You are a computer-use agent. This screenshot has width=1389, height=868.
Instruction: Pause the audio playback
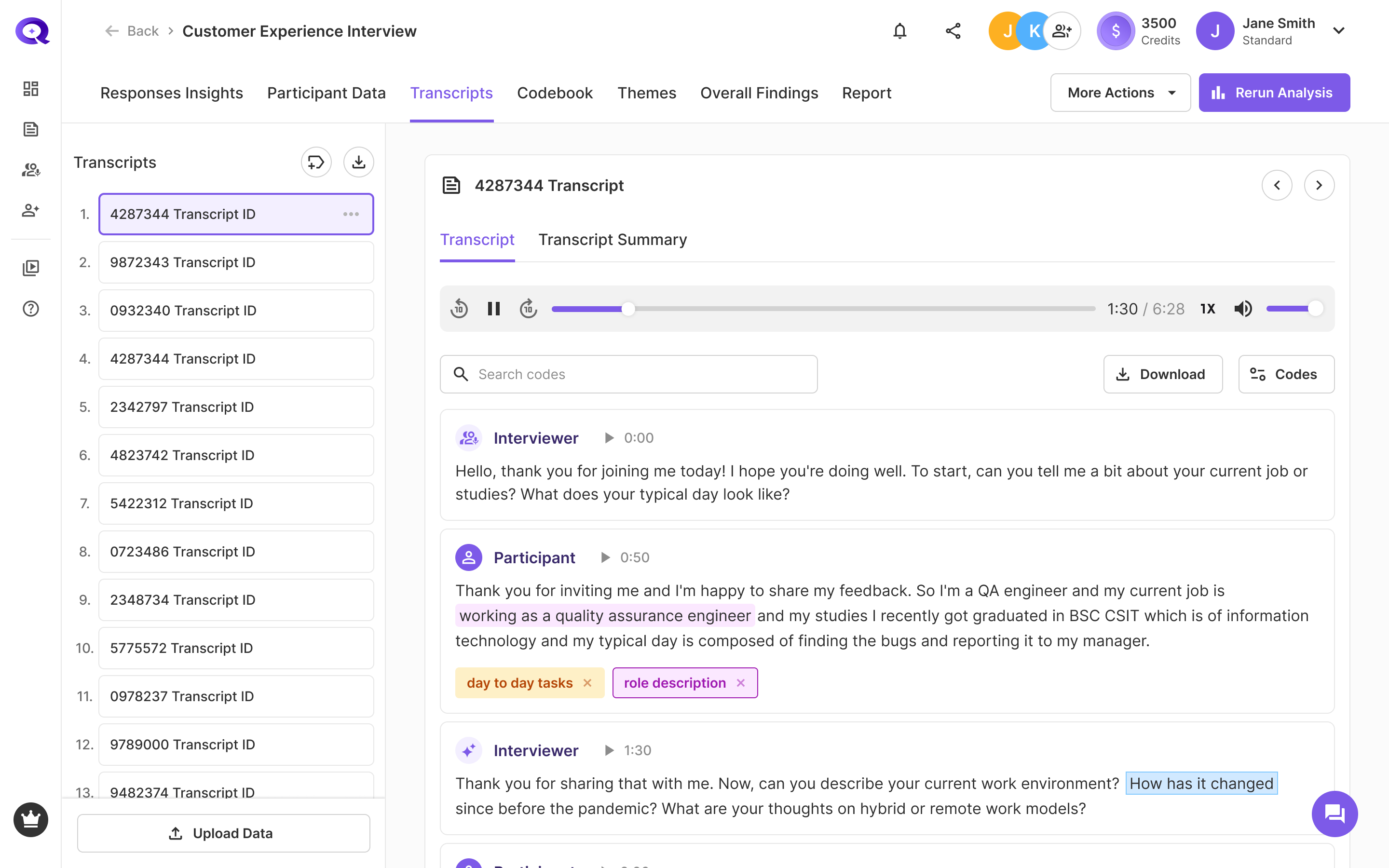coord(493,309)
